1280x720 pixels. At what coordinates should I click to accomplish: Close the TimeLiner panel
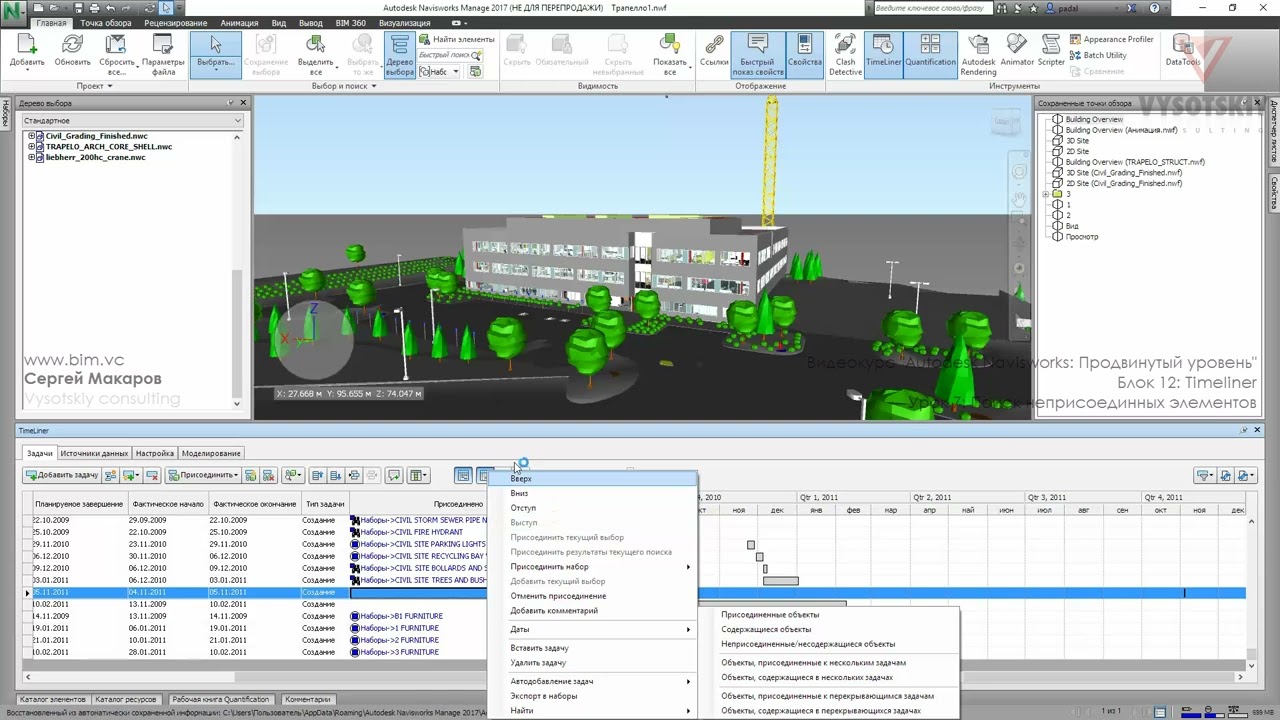pos(1257,431)
